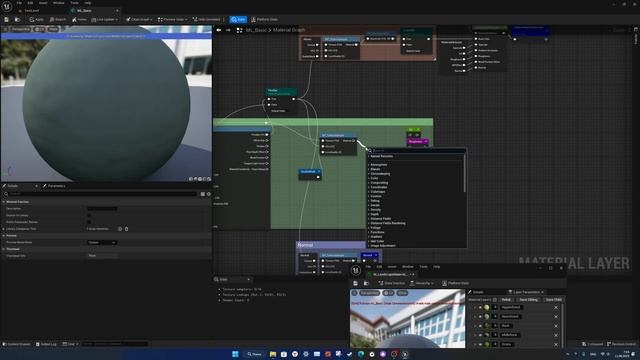
Task: Open the Edit menu in main window
Action: point(30,3)
